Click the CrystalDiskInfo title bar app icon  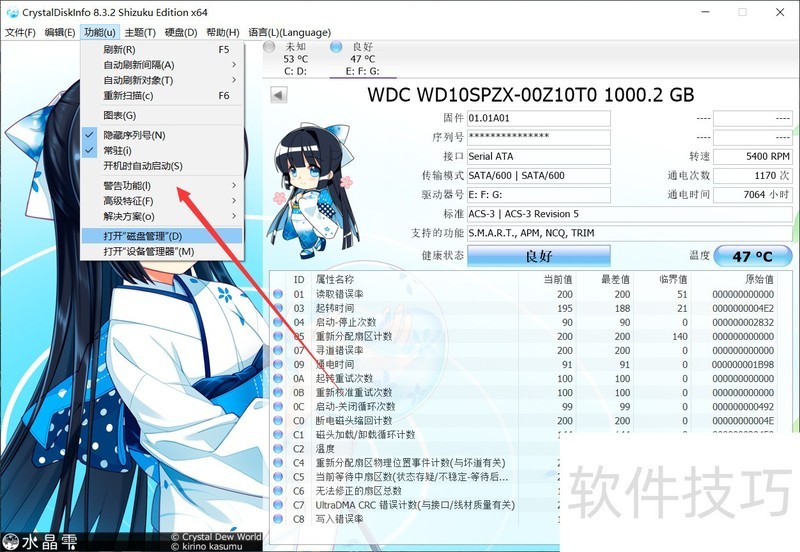point(12,12)
